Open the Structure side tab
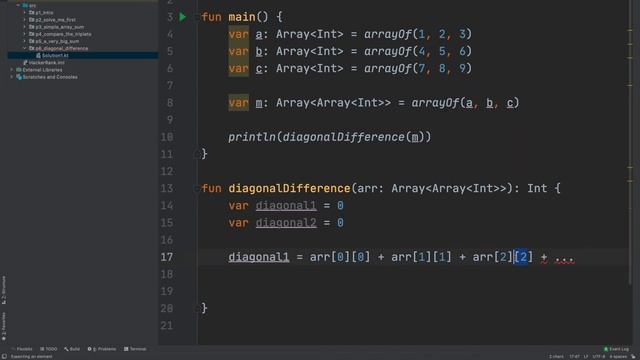The width and height of the screenshot is (640, 360). click(x=4, y=290)
